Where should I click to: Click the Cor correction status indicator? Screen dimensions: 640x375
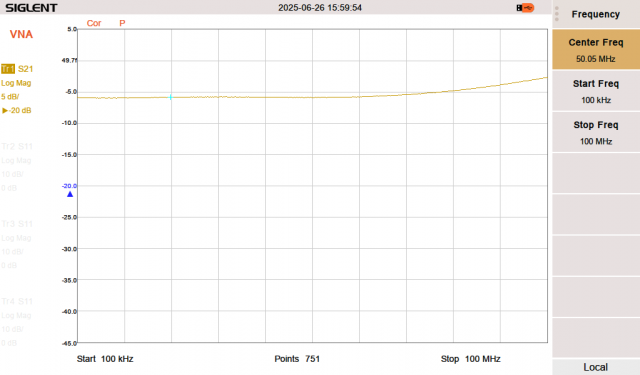click(94, 23)
